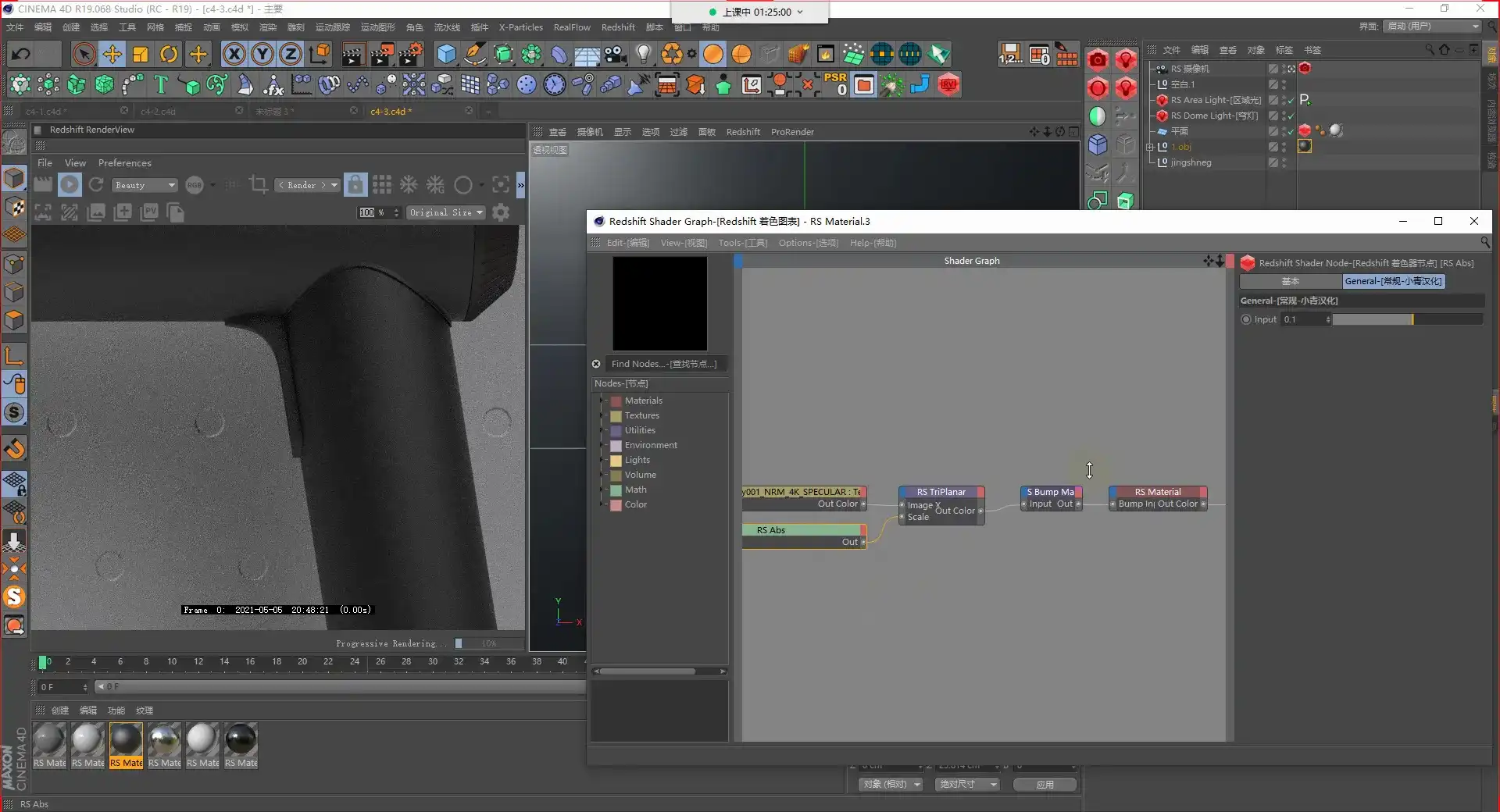Click the Find Nodes search field
The width and height of the screenshot is (1500, 812).
coord(663,364)
